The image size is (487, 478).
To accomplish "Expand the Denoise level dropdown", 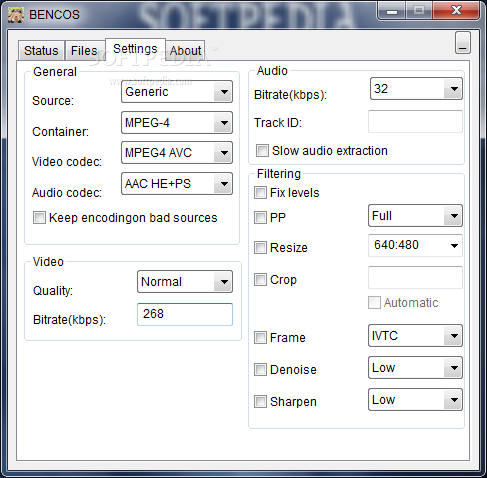I will (415, 368).
